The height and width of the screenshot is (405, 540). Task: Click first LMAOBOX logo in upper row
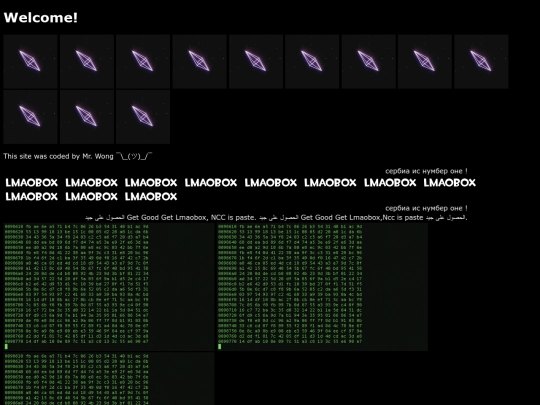[x=32, y=183]
